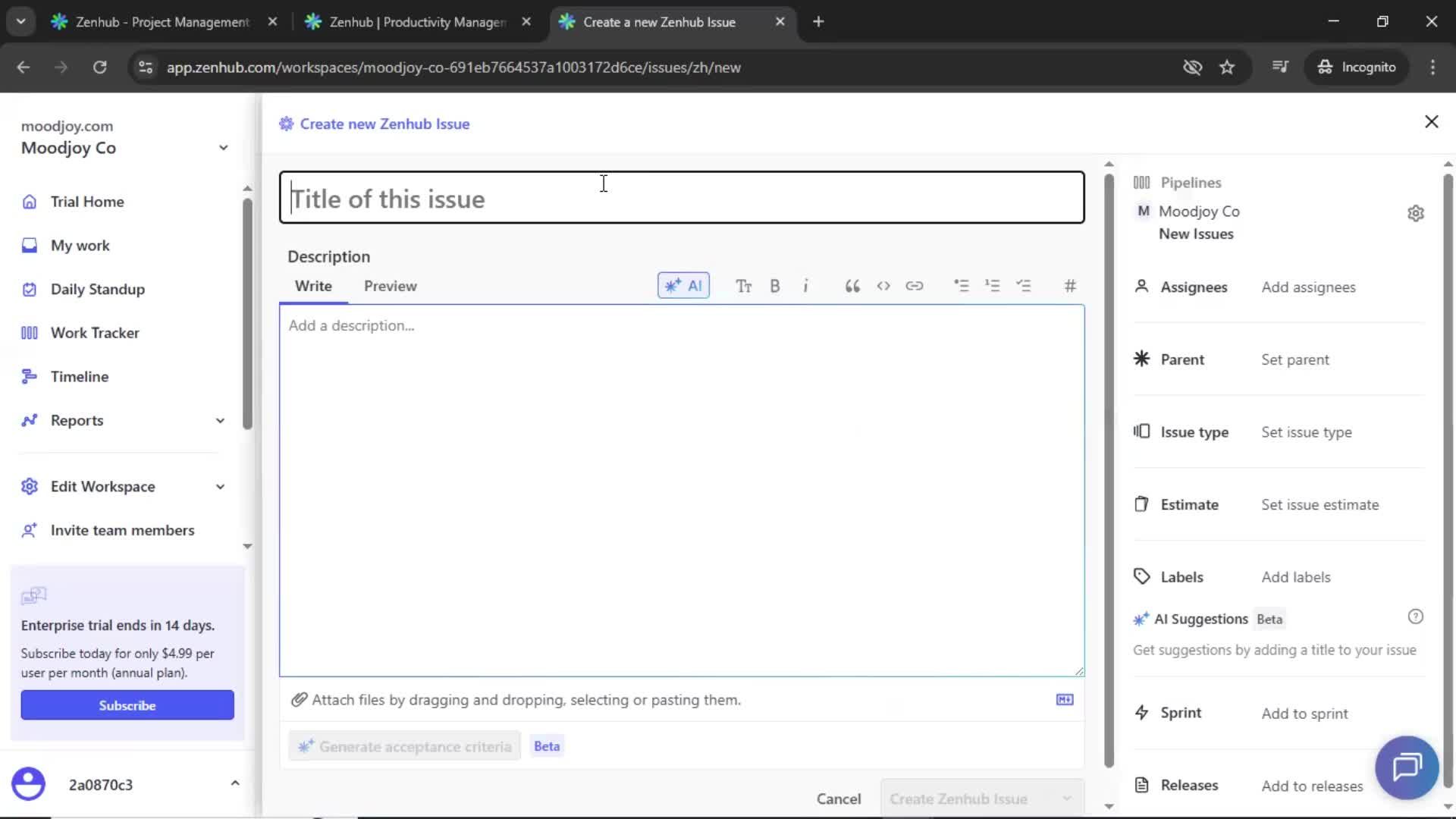The height and width of the screenshot is (819, 1456).
Task: Create a numbered list in the description
Action: [x=993, y=286]
